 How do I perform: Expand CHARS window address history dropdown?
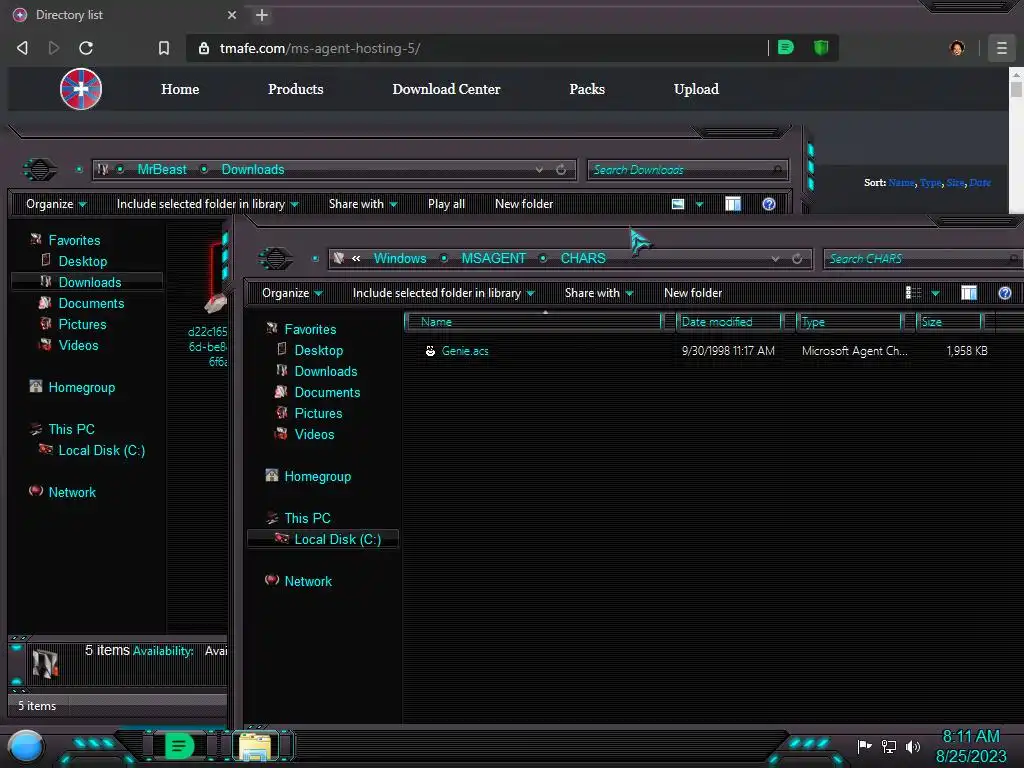[775, 259]
